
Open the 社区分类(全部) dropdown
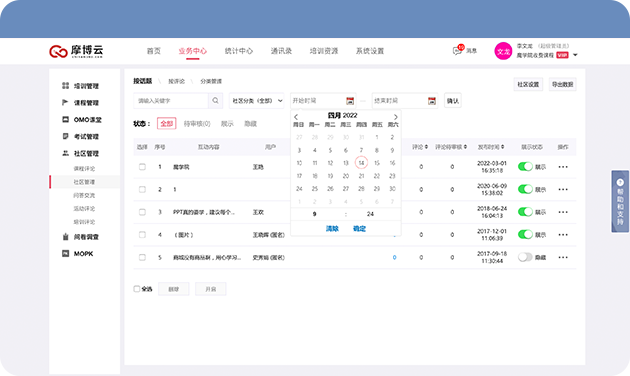(256, 101)
